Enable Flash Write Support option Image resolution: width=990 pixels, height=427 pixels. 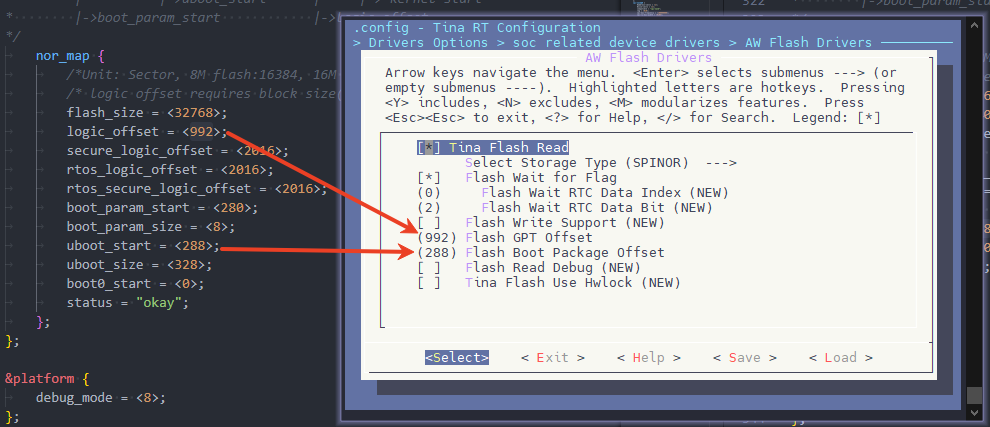(x=425, y=222)
